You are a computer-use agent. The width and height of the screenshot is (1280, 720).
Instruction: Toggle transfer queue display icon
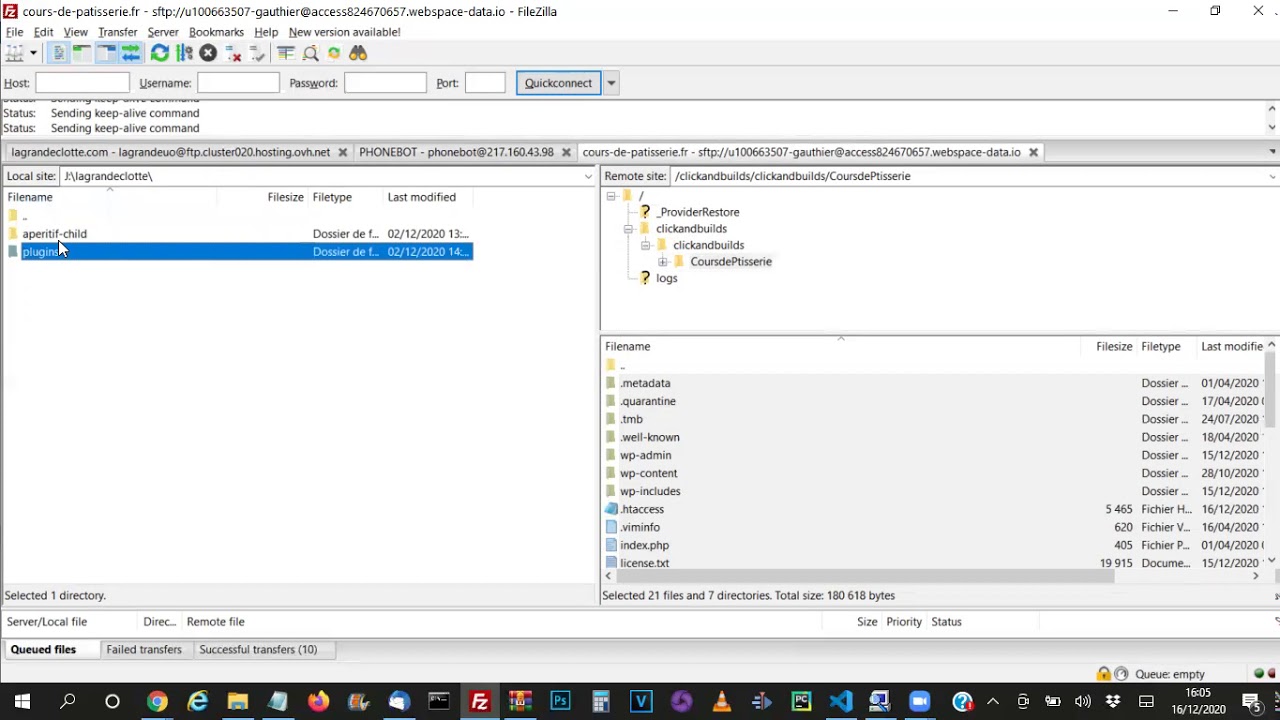[x=130, y=53]
